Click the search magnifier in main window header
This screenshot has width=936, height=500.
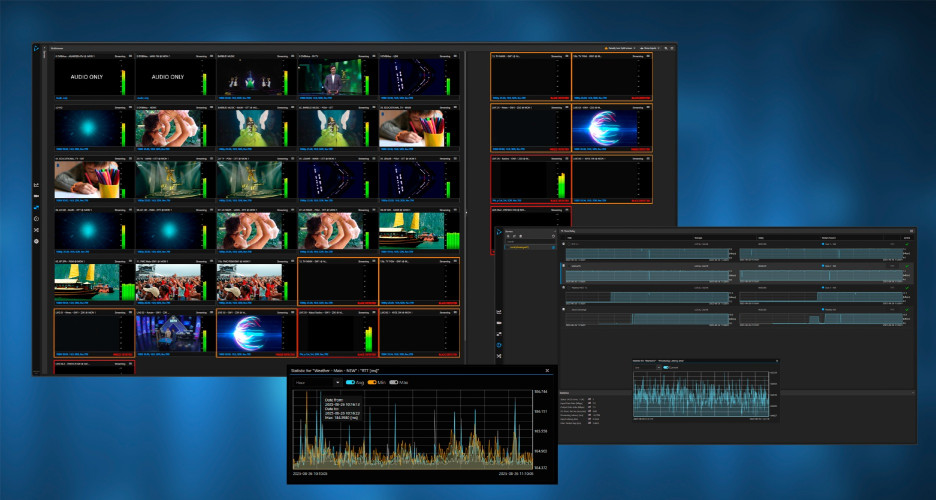click(666, 48)
